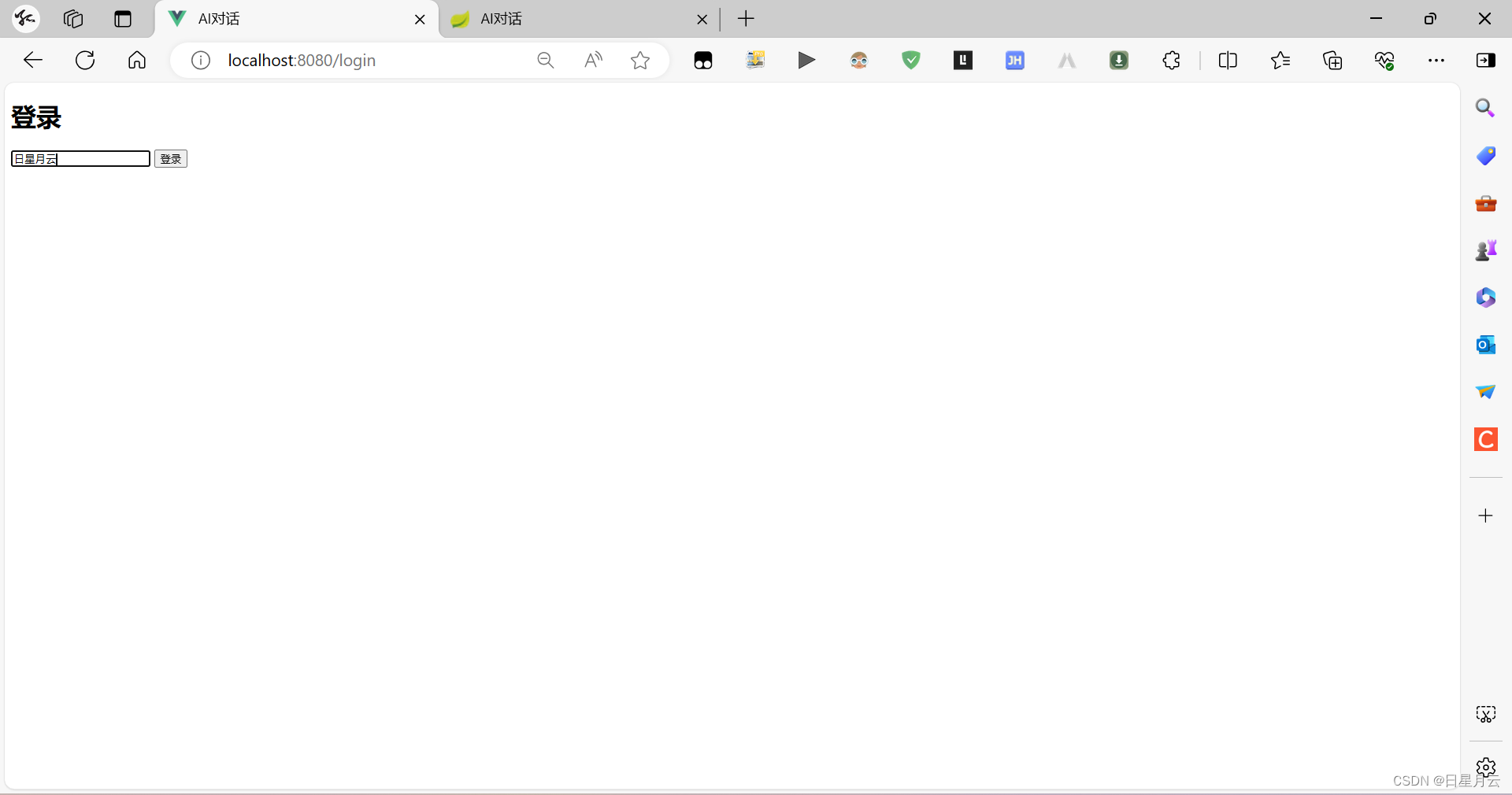Viewport: 1512px width, 795px height.
Task: Click the black play arrow extension
Action: (x=806, y=60)
